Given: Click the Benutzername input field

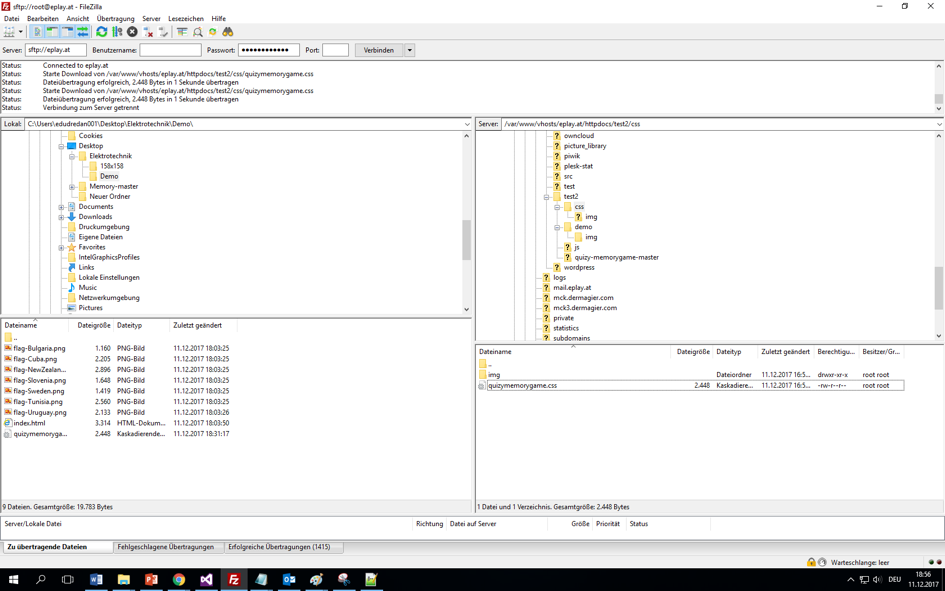Looking at the screenshot, I should click(170, 50).
